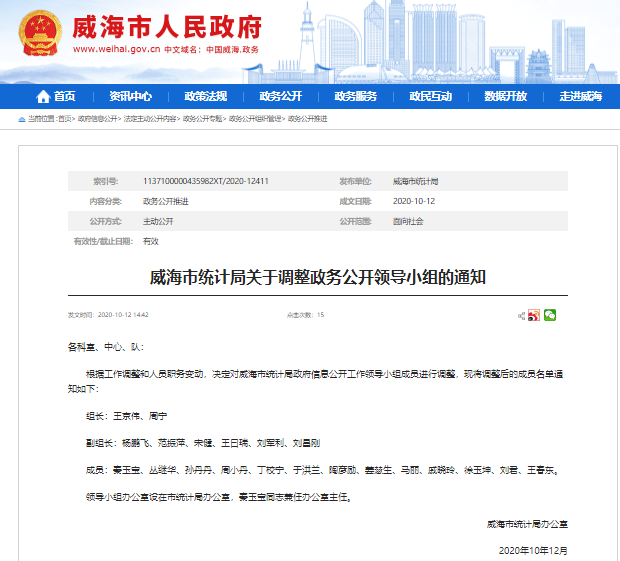Screen dimensions: 620x561
Task: Click the breadcrumb location marker icon
Action: (22, 119)
